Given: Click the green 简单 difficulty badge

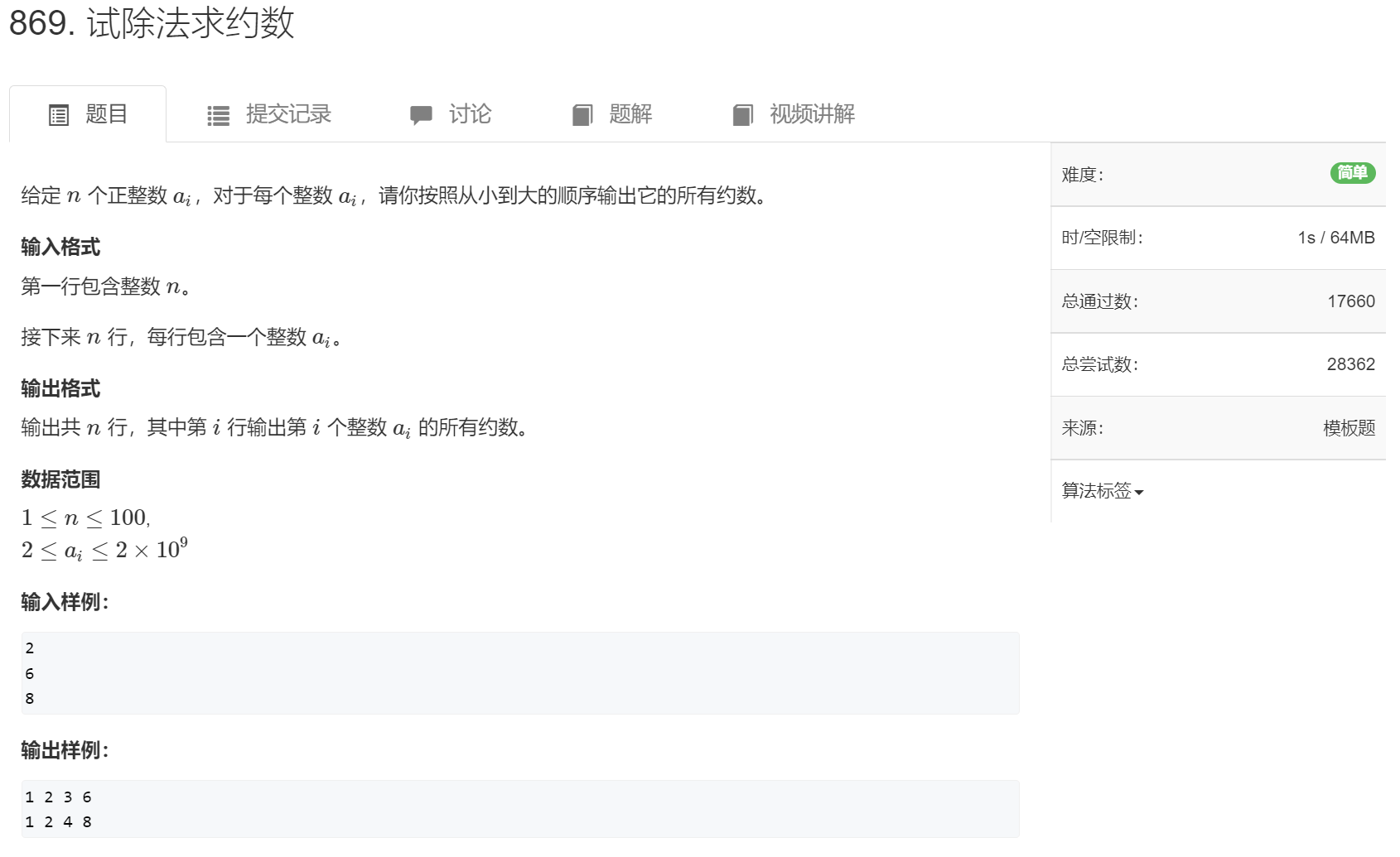Looking at the screenshot, I should 1352,173.
